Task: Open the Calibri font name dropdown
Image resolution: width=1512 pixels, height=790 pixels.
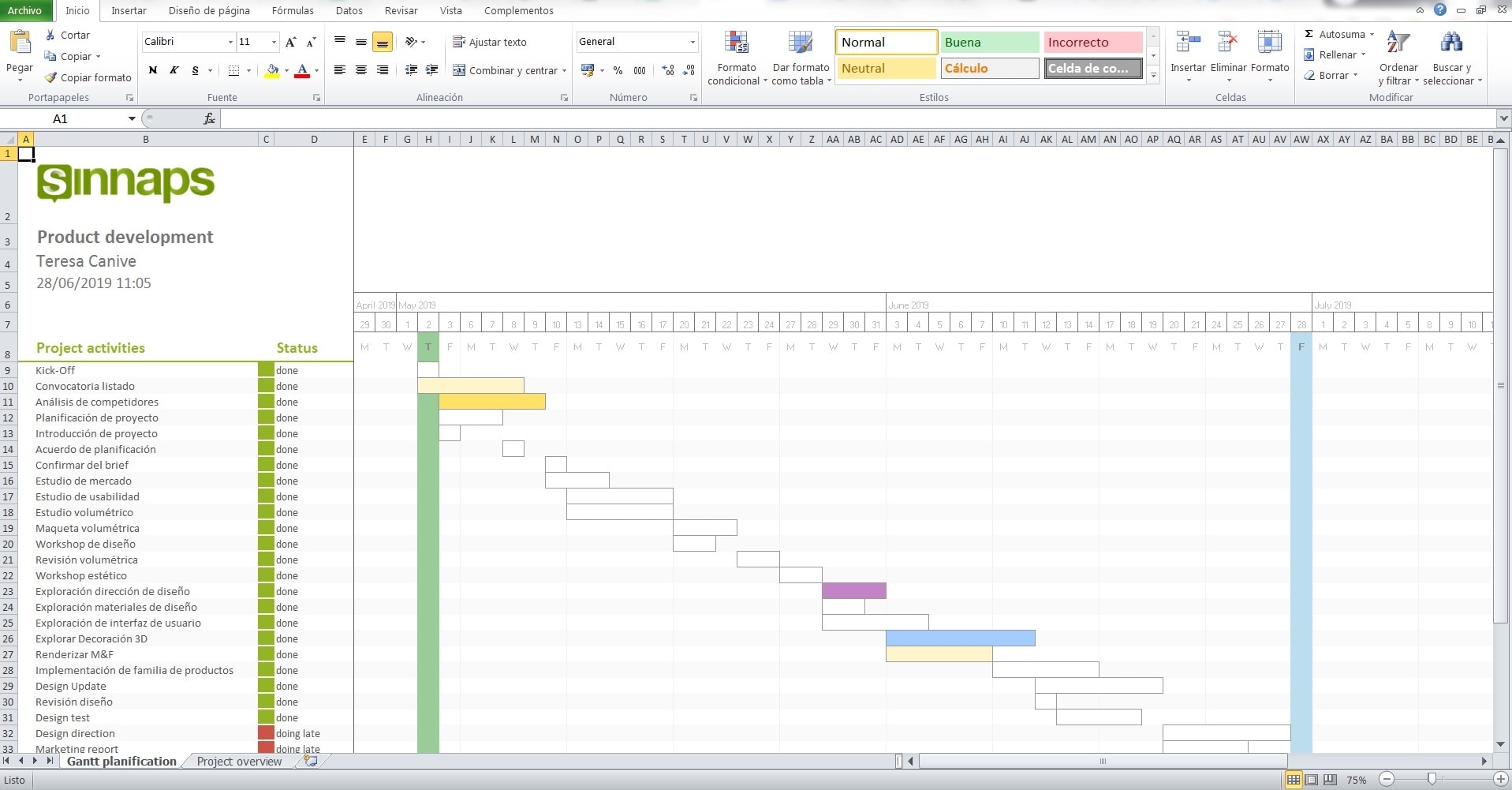Action: coord(230,42)
